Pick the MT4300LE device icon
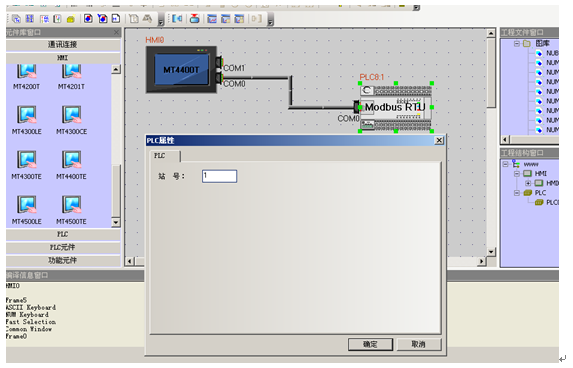573x368 pixels. coord(27,115)
